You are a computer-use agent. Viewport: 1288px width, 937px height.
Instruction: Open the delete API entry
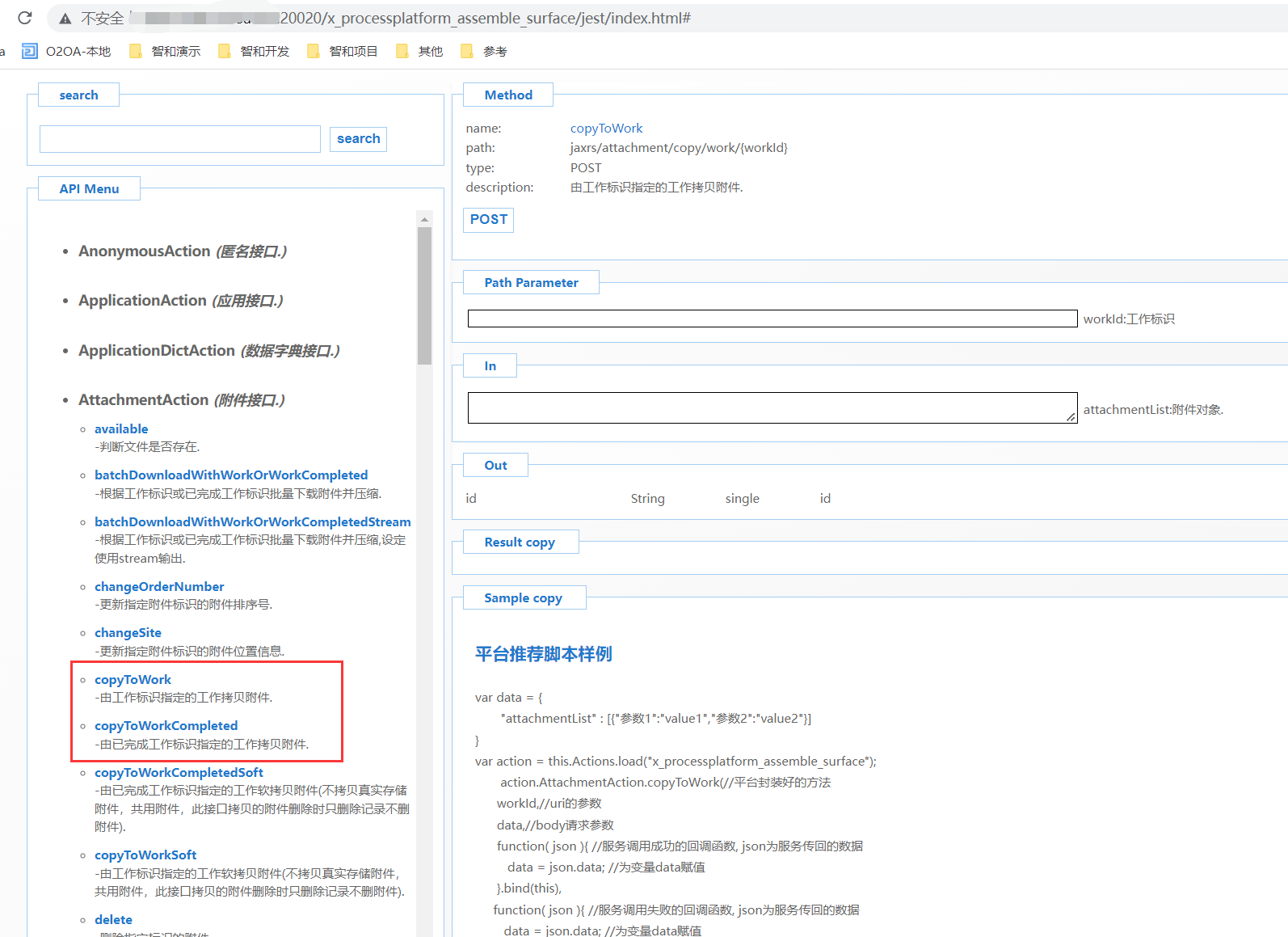(113, 920)
